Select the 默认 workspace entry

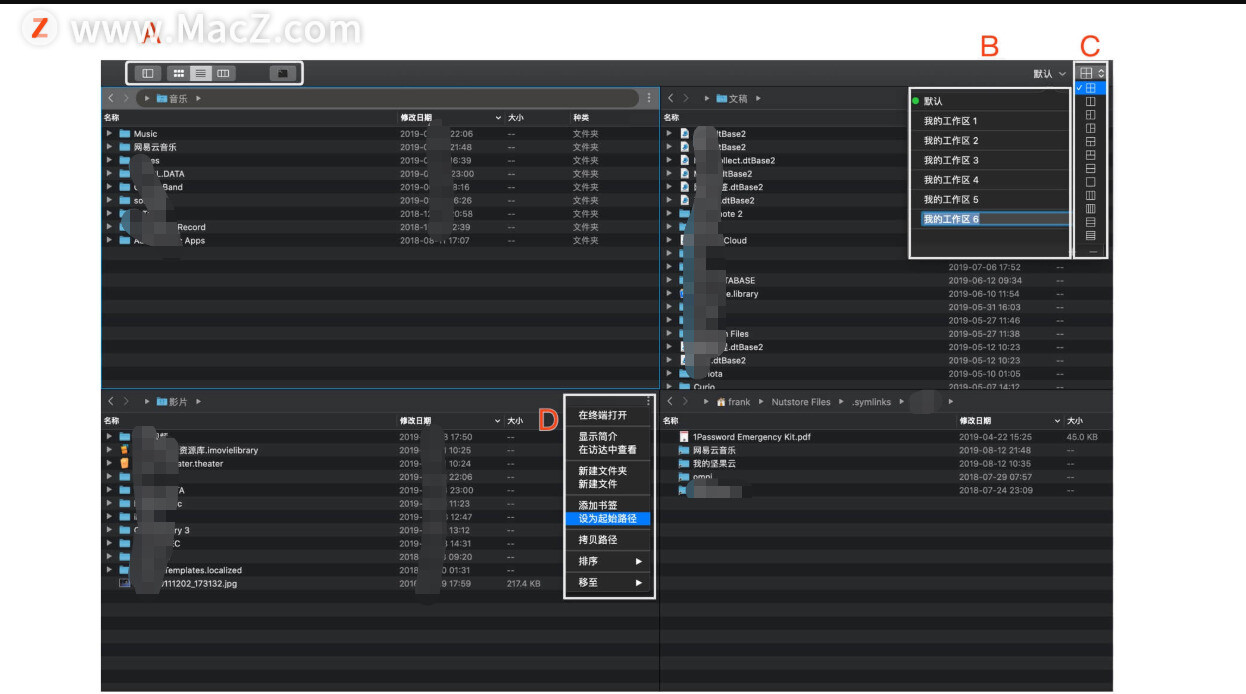(x=989, y=101)
